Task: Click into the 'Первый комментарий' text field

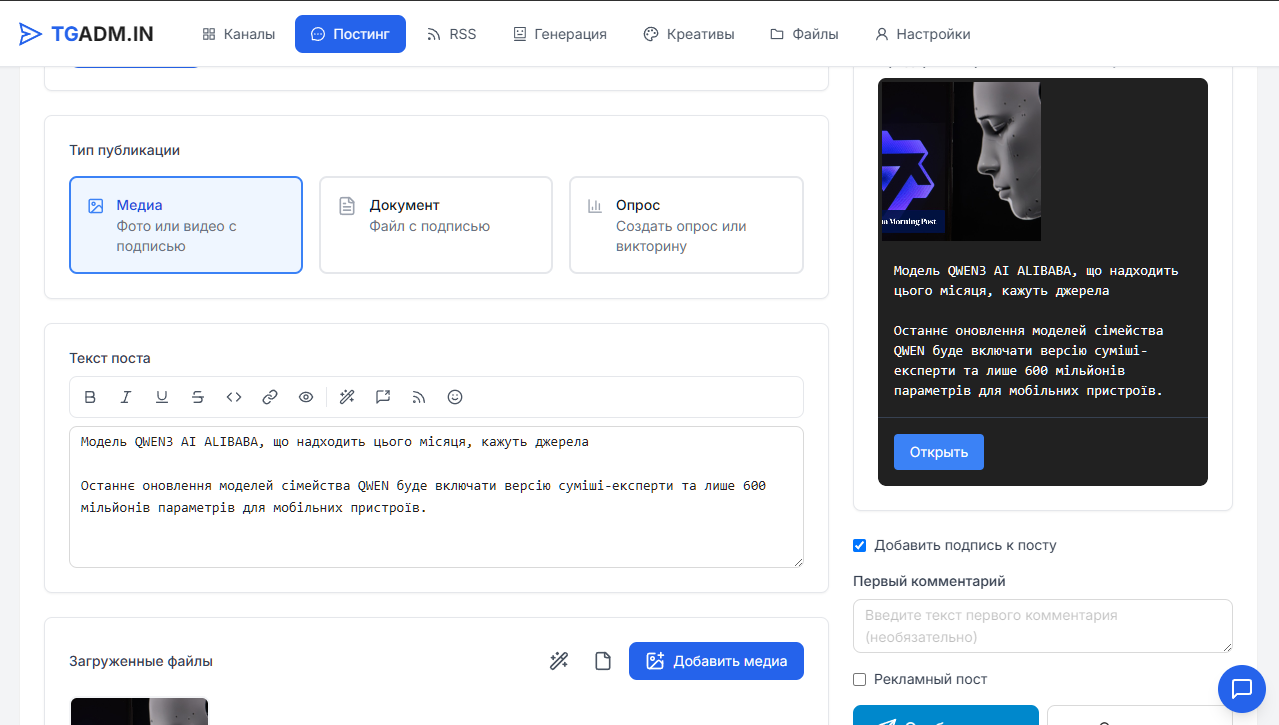Action: [1042, 626]
